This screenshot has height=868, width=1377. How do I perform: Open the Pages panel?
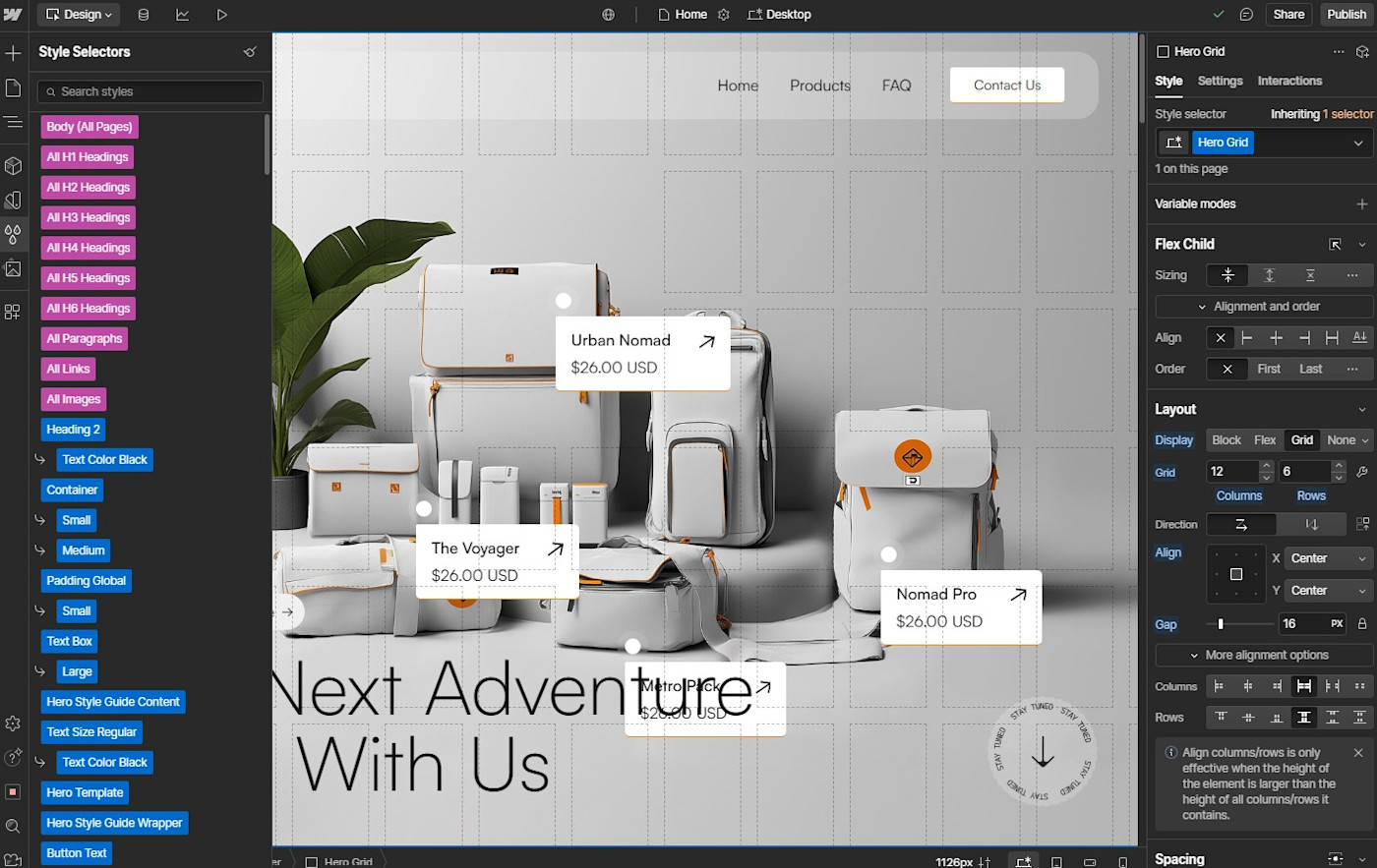13,88
